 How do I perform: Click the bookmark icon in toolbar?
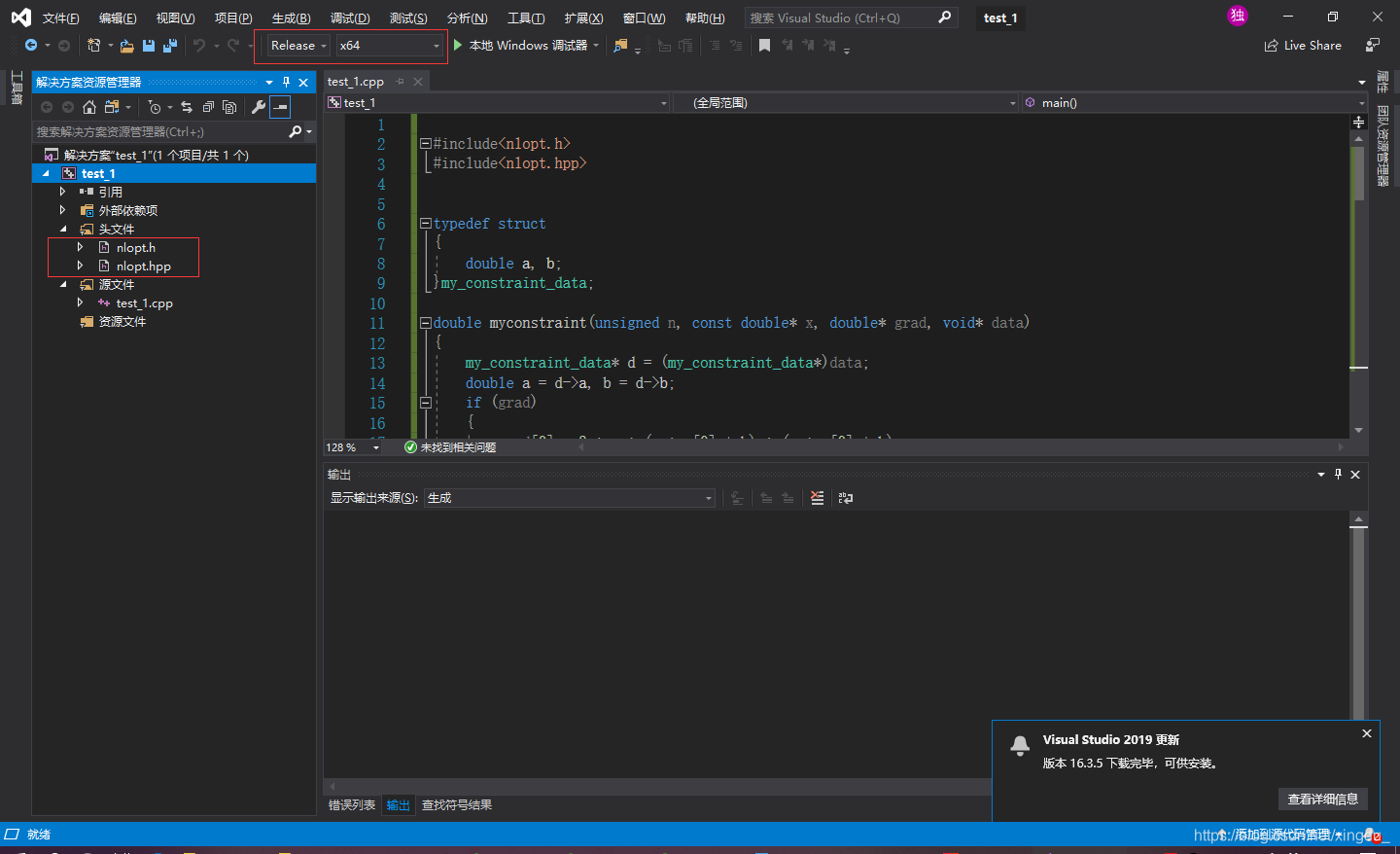tap(764, 46)
